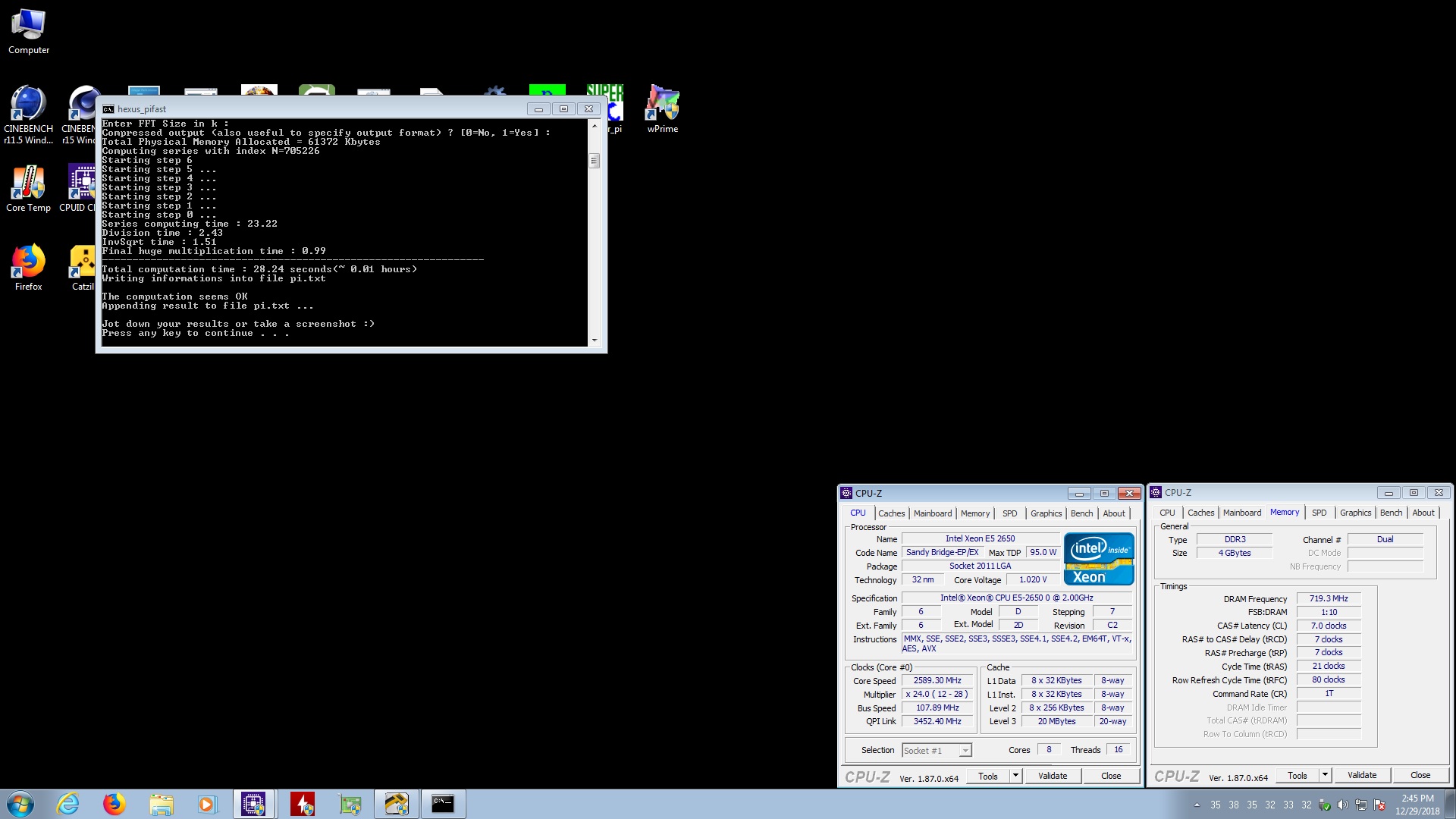Viewport: 1456px width, 819px height.
Task: Expand Tools dropdown arrow in right CPU-Z
Action: click(x=1325, y=775)
